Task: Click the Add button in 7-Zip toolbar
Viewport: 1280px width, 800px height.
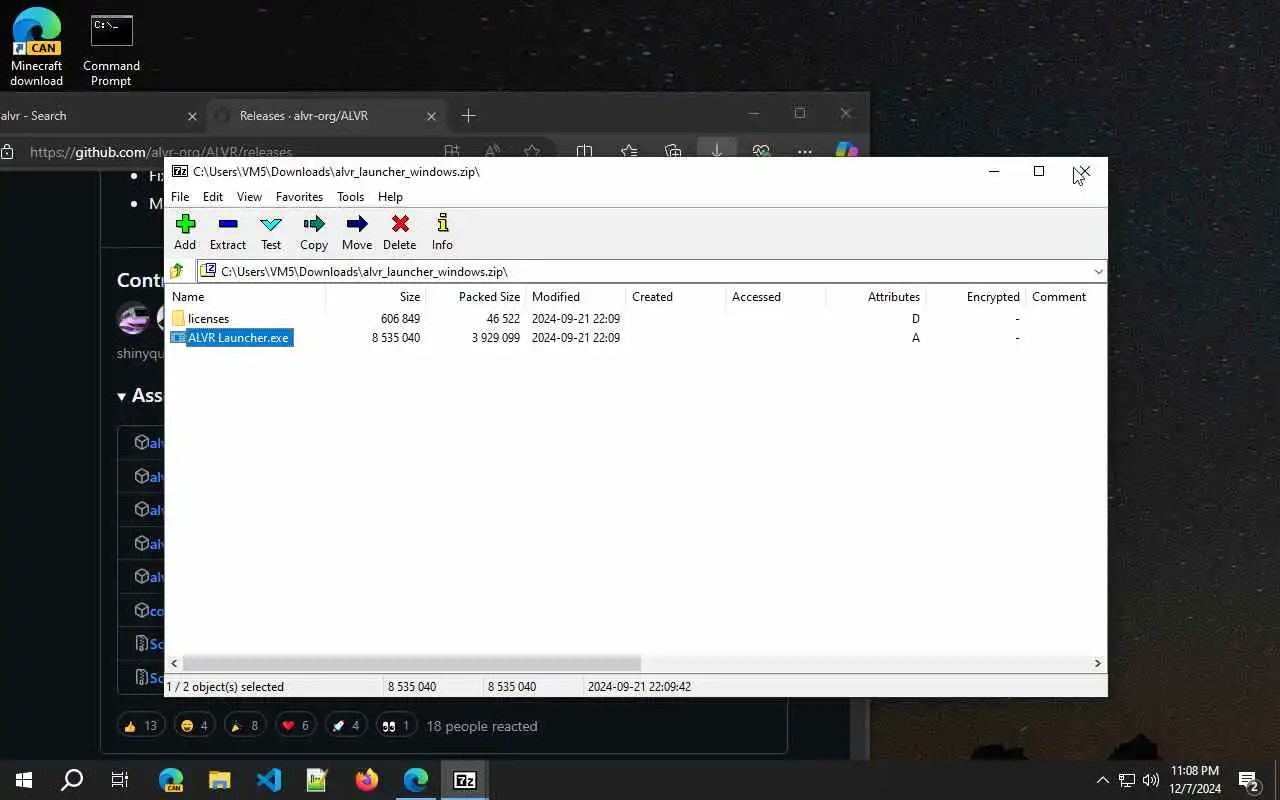Action: [x=185, y=232]
